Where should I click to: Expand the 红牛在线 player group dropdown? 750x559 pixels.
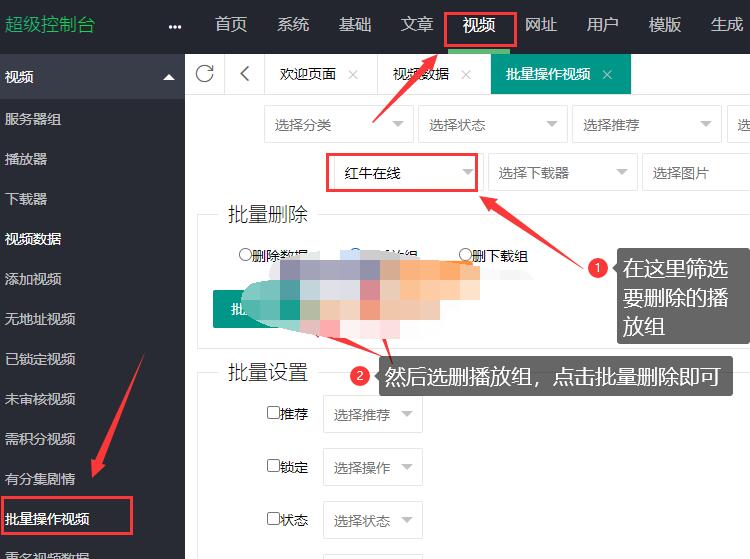(406, 173)
